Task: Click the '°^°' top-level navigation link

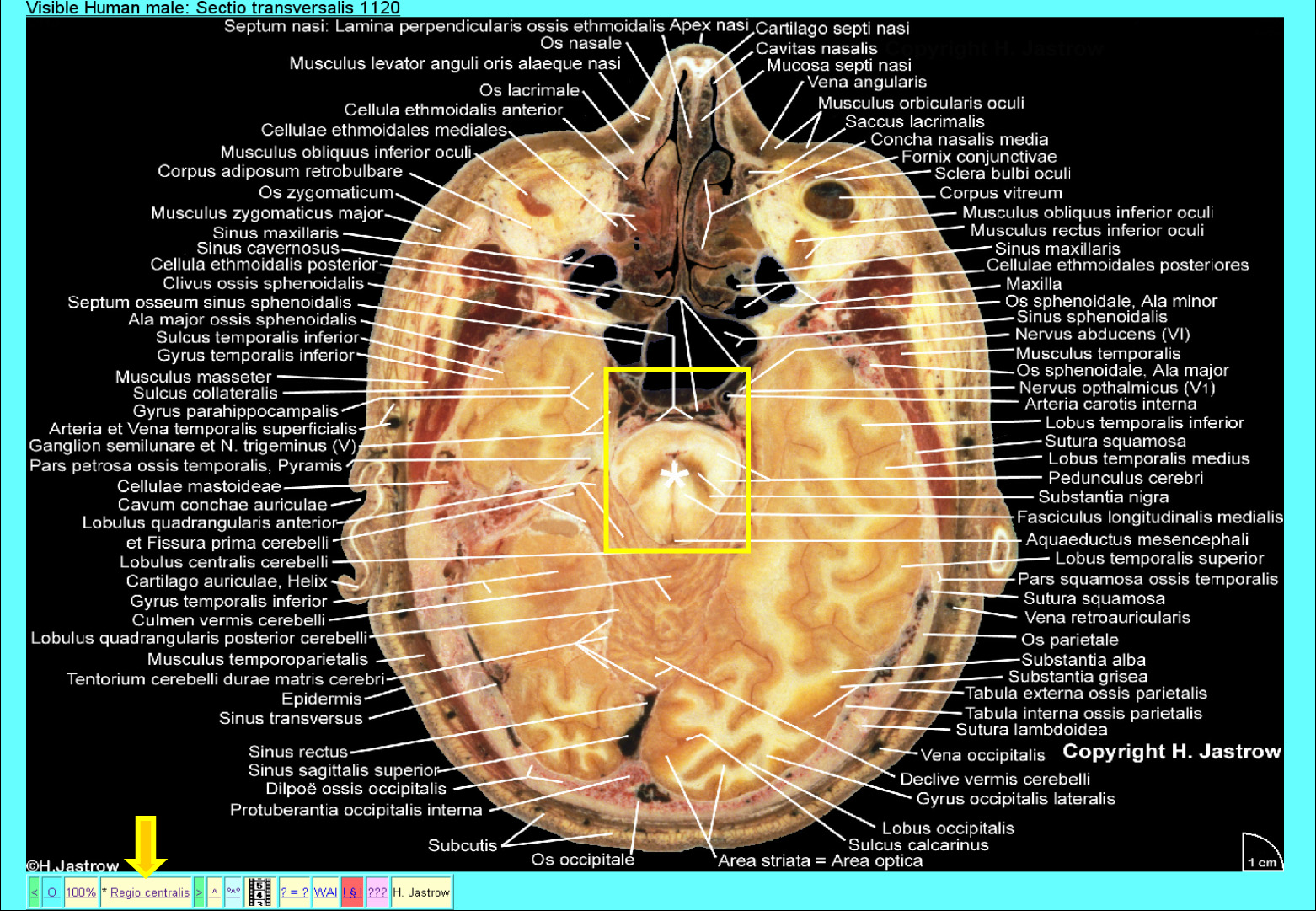Action: coord(233,892)
